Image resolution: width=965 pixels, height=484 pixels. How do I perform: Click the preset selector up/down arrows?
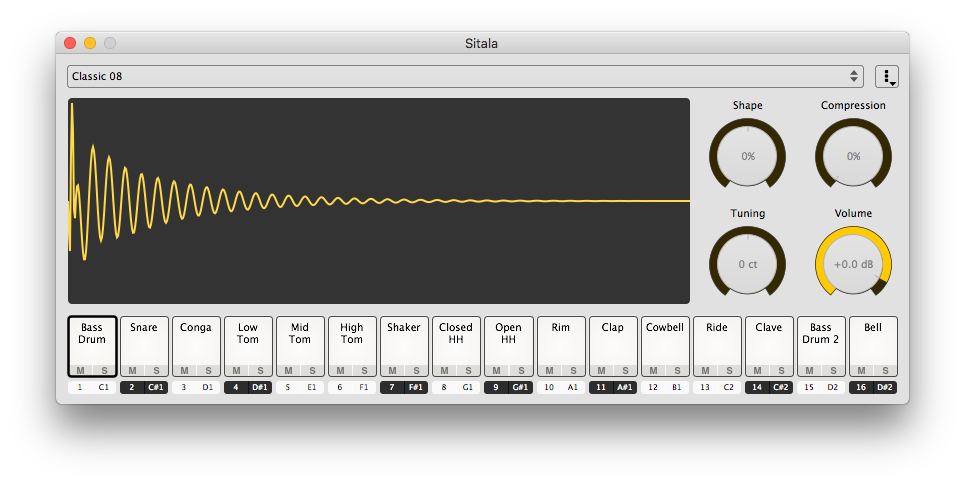[854, 76]
